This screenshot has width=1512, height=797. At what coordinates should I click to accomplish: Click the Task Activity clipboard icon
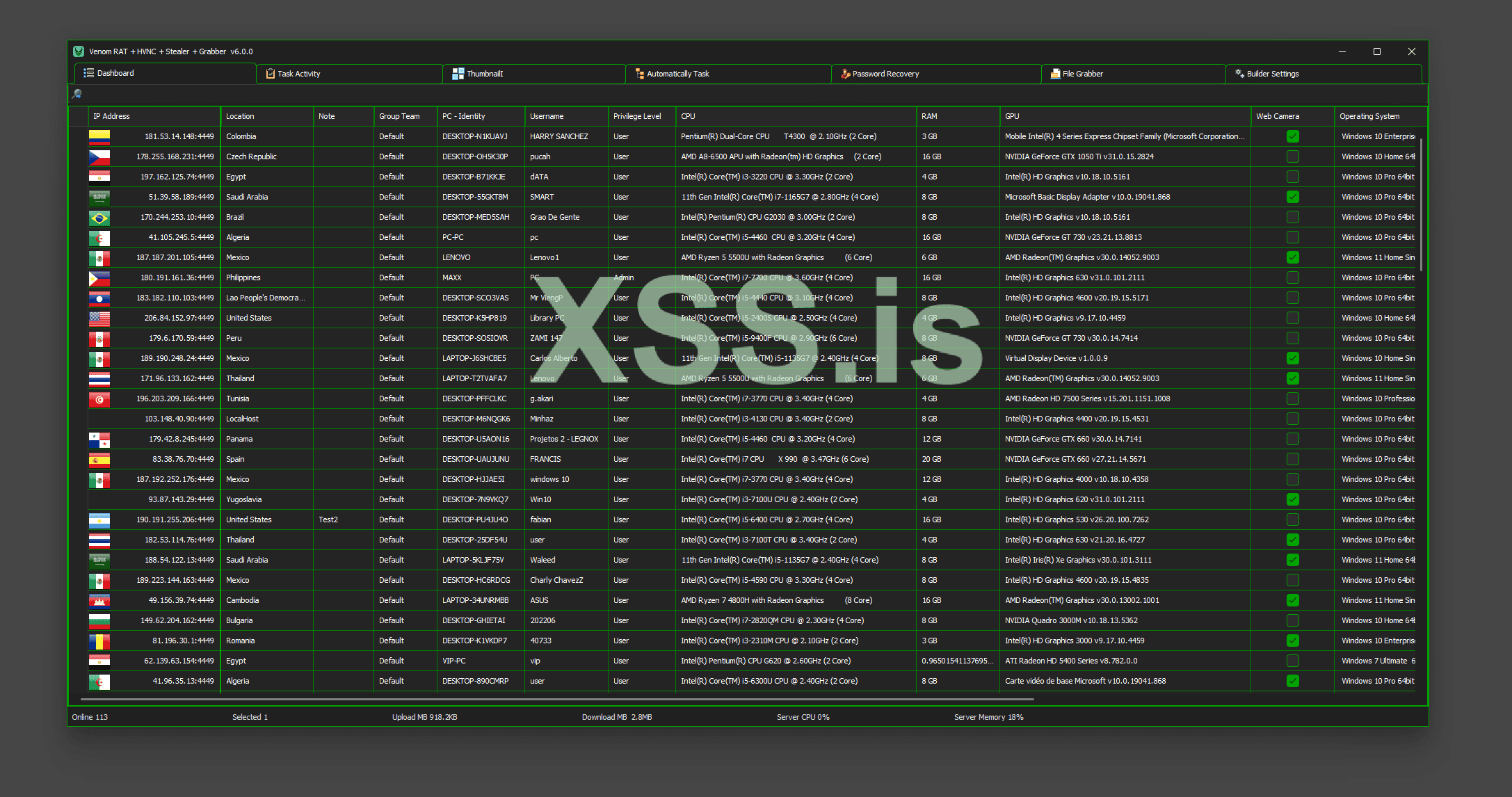[x=270, y=74]
